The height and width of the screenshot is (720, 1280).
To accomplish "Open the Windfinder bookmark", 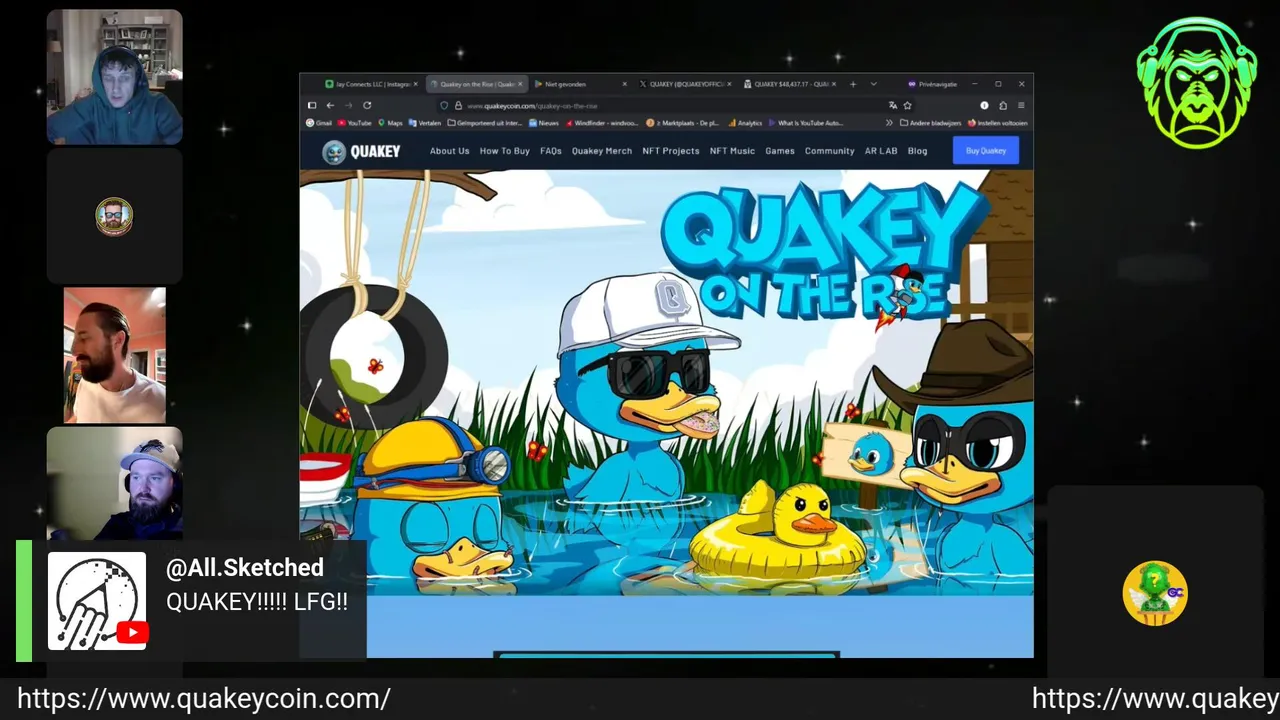I will pyautogui.click(x=602, y=123).
